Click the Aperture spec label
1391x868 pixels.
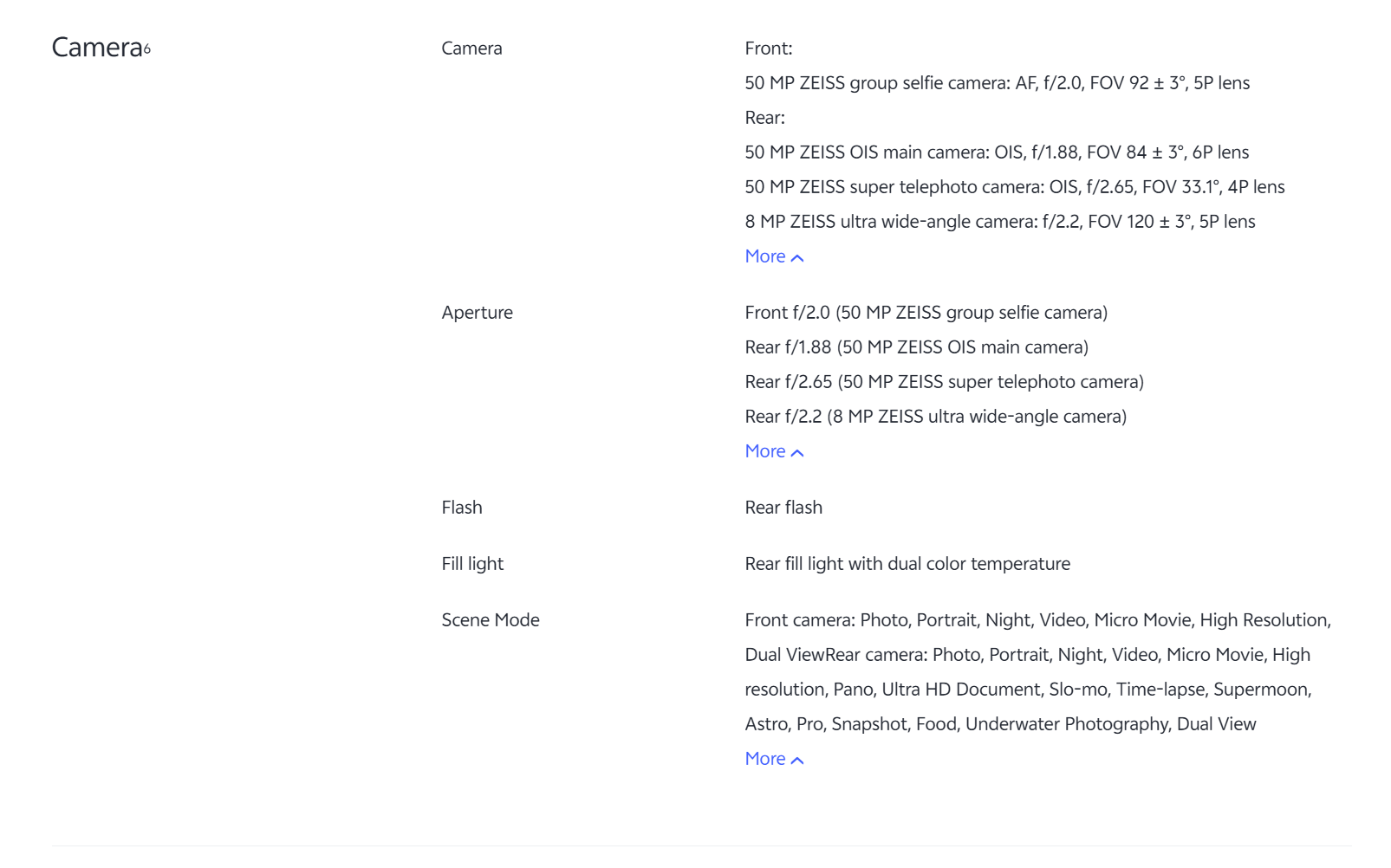(x=477, y=313)
